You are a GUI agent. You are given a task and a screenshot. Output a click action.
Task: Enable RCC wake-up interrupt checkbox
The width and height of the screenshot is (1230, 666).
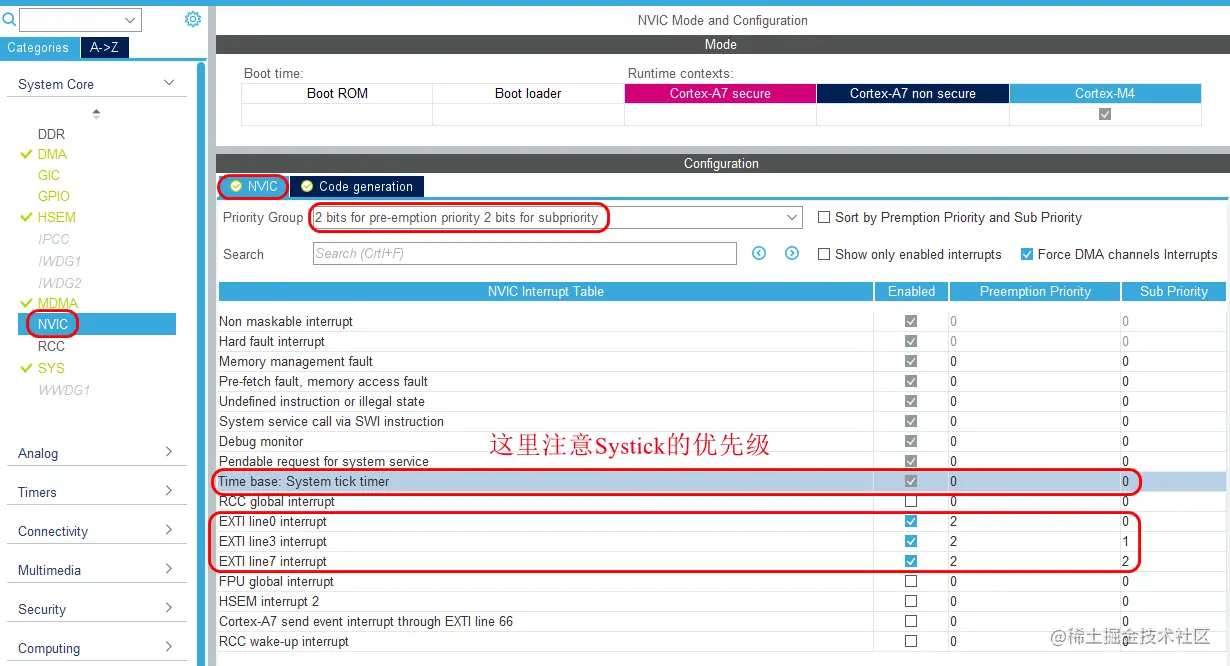click(911, 641)
